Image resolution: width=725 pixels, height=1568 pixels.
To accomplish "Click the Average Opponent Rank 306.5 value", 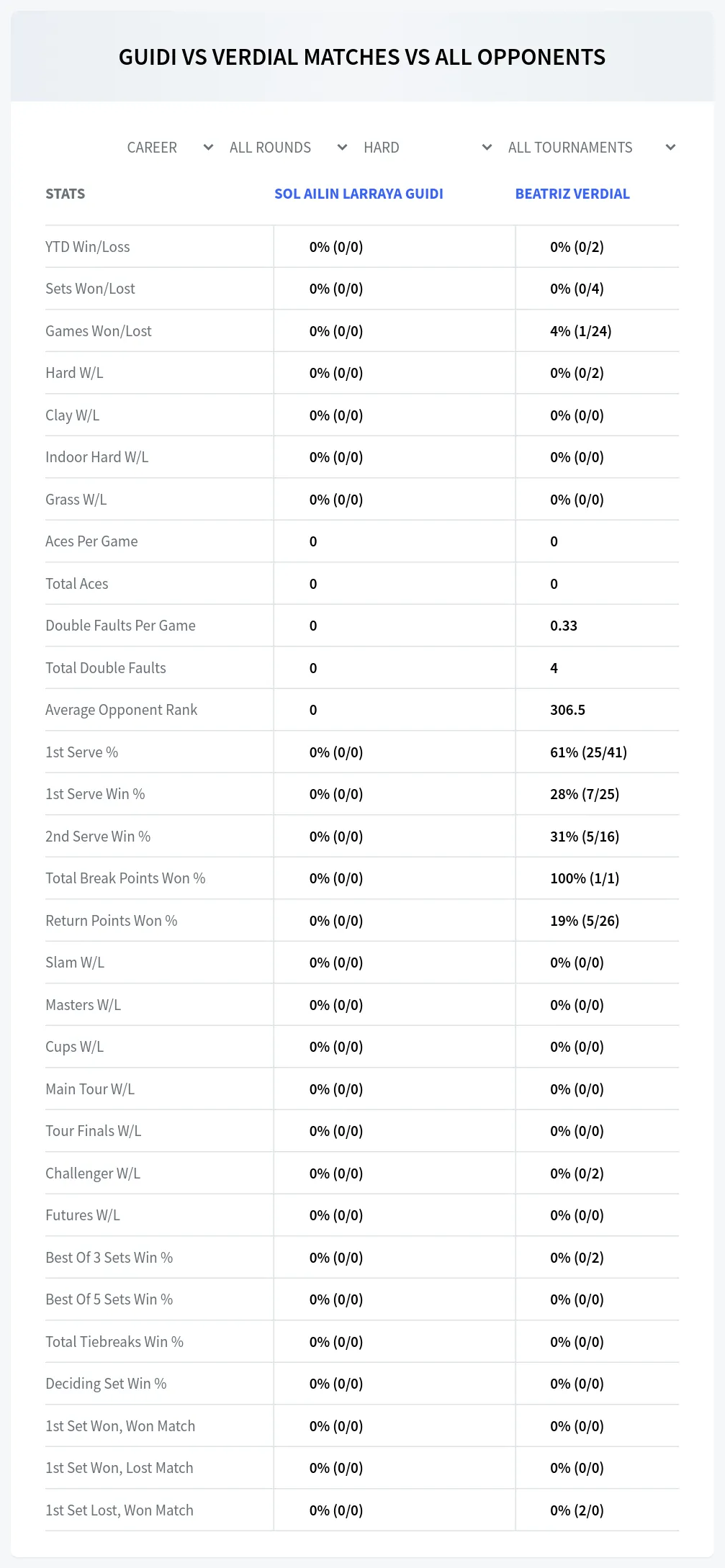I will point(567,710).
